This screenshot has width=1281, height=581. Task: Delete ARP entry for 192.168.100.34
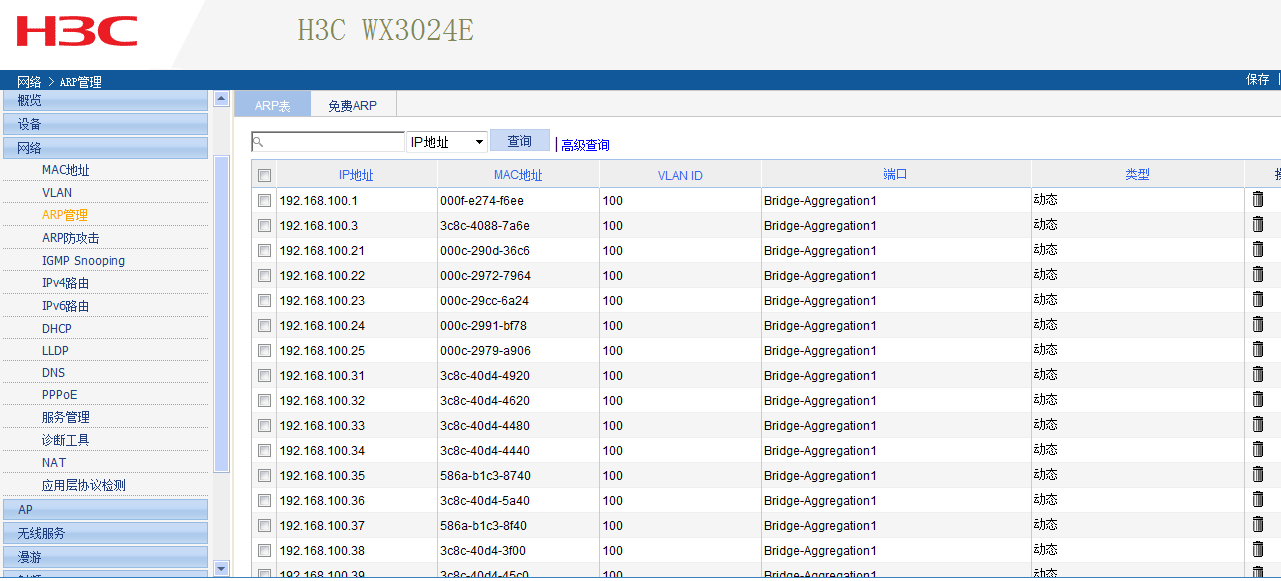coord(1258,449)
